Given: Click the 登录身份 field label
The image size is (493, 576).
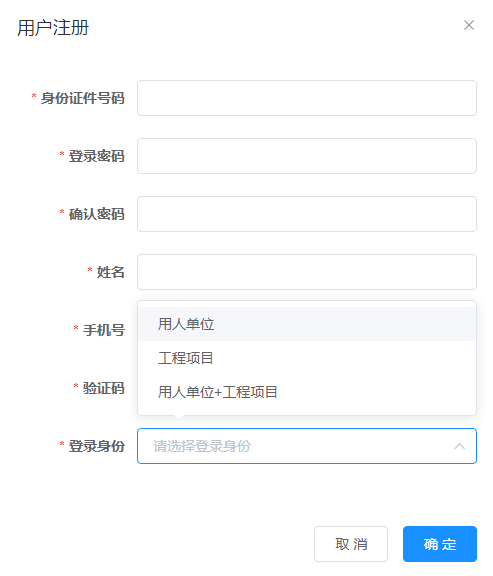Looking at the screenshot, I should click(97, 446).
